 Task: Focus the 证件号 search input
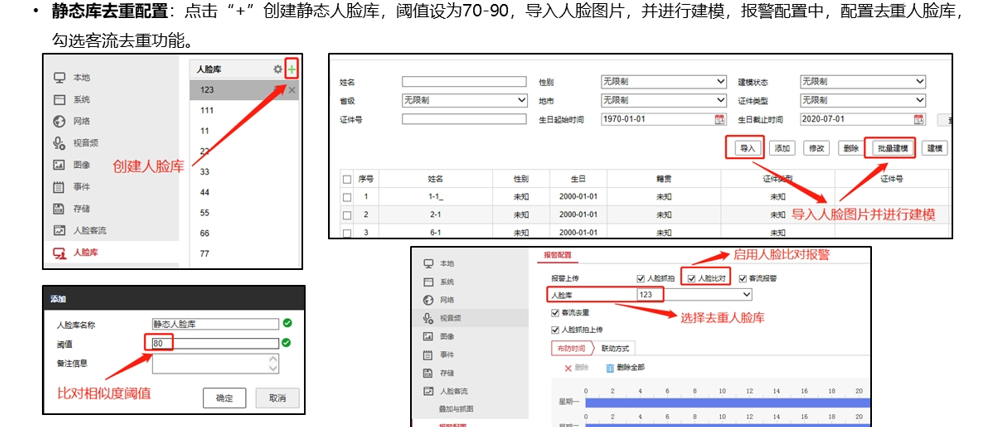(465, 119)
